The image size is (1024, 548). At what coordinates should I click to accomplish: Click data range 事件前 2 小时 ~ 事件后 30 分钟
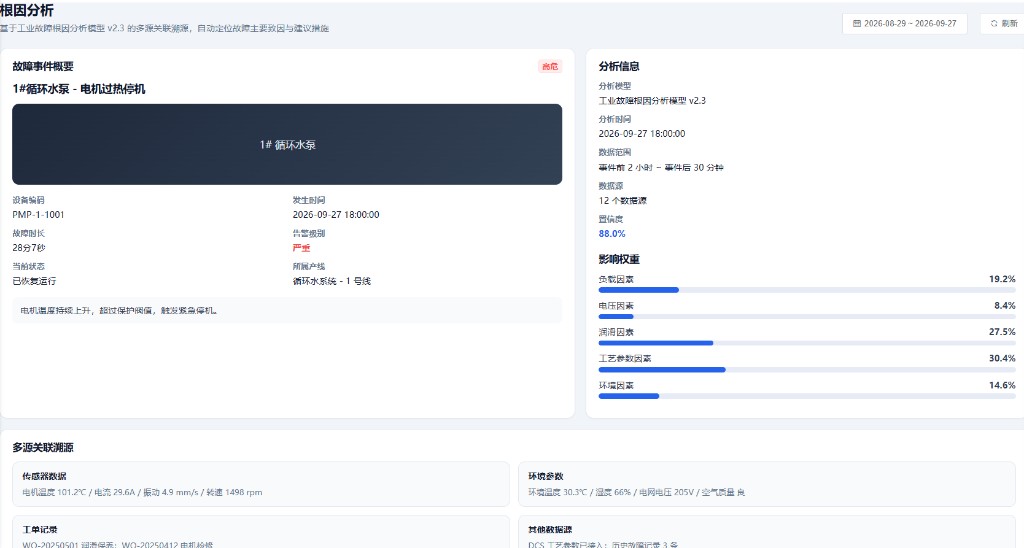[661, 168]
